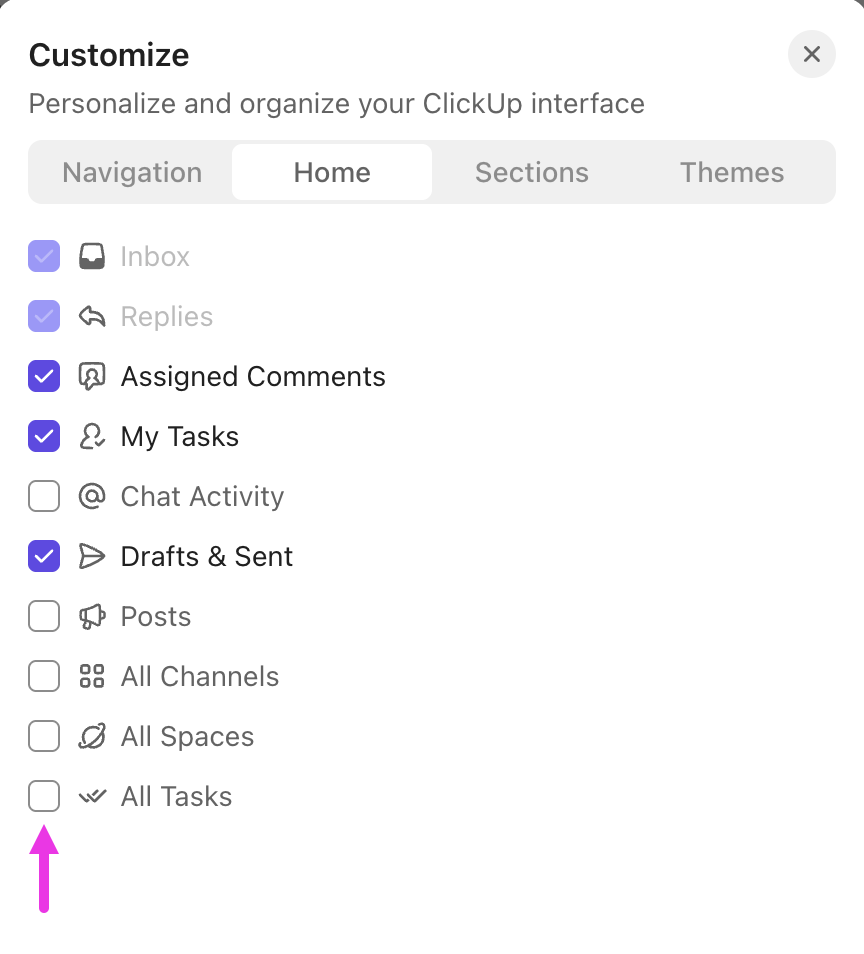Close the Customize dialog
Viewport: 864px width, 954px height.
[812, 54]
